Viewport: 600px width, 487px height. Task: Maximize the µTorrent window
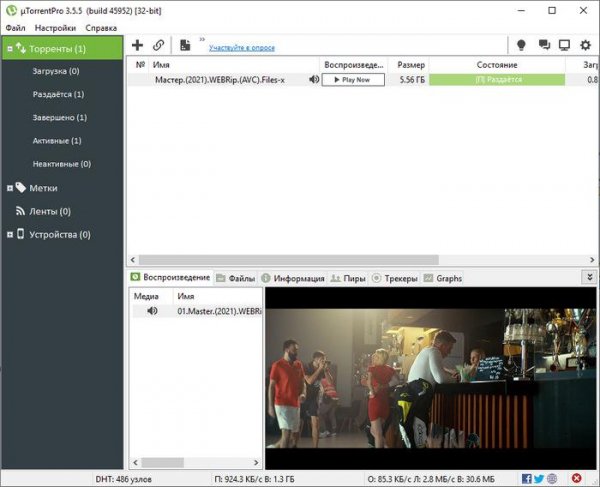tap(552, 10)
